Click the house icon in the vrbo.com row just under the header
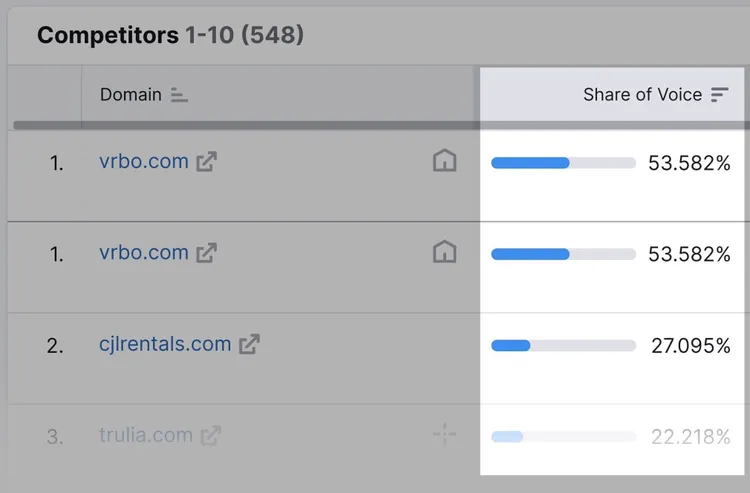750x493 pixels. pyautogui.click(x=445, y=161)
